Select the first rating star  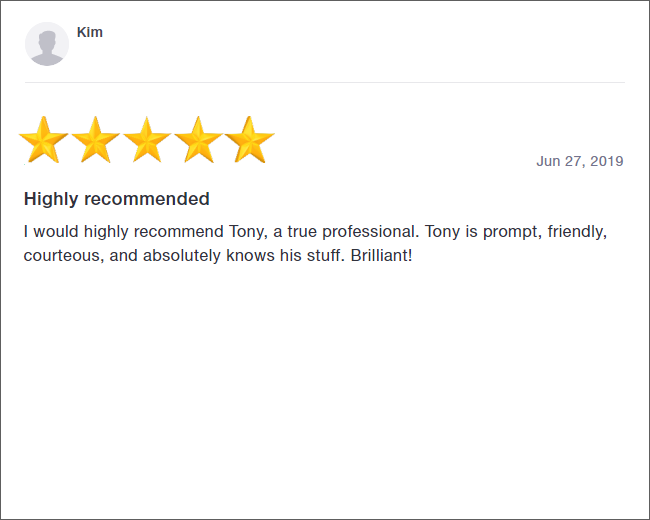[44, 140]
